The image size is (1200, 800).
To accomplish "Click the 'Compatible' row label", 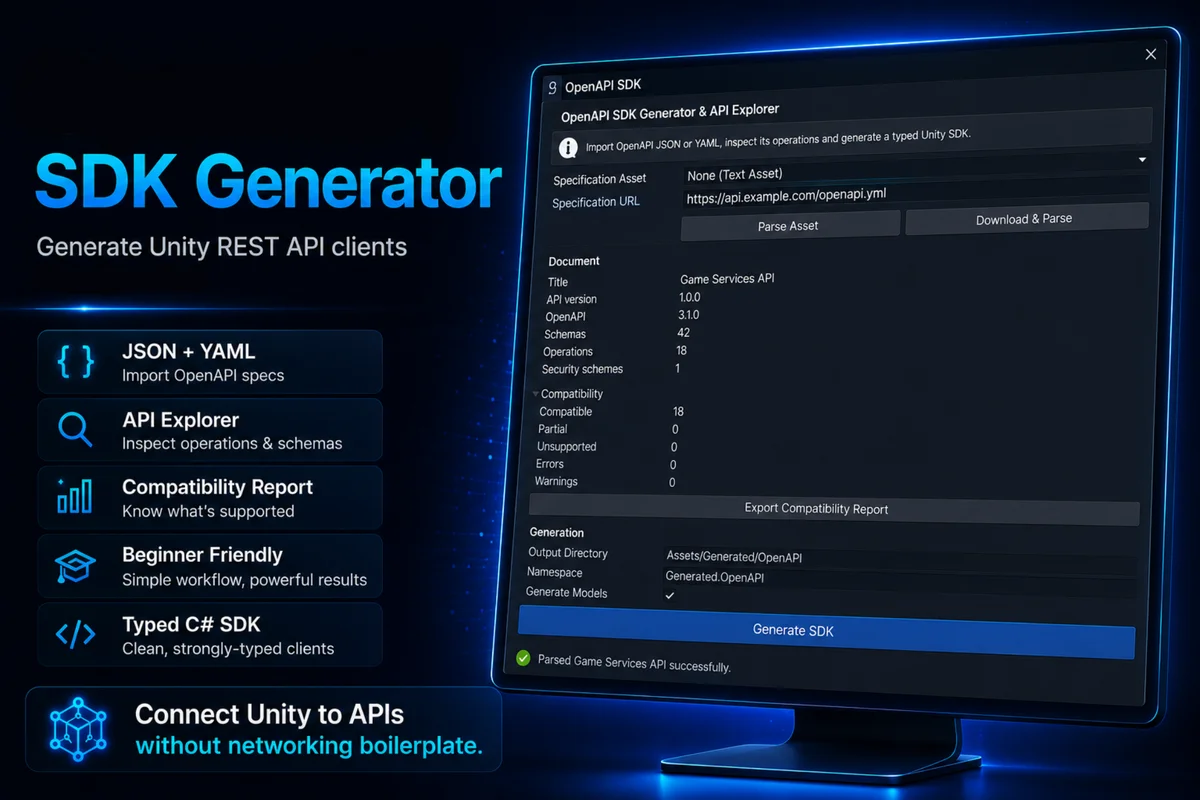I will pos(565,412).
